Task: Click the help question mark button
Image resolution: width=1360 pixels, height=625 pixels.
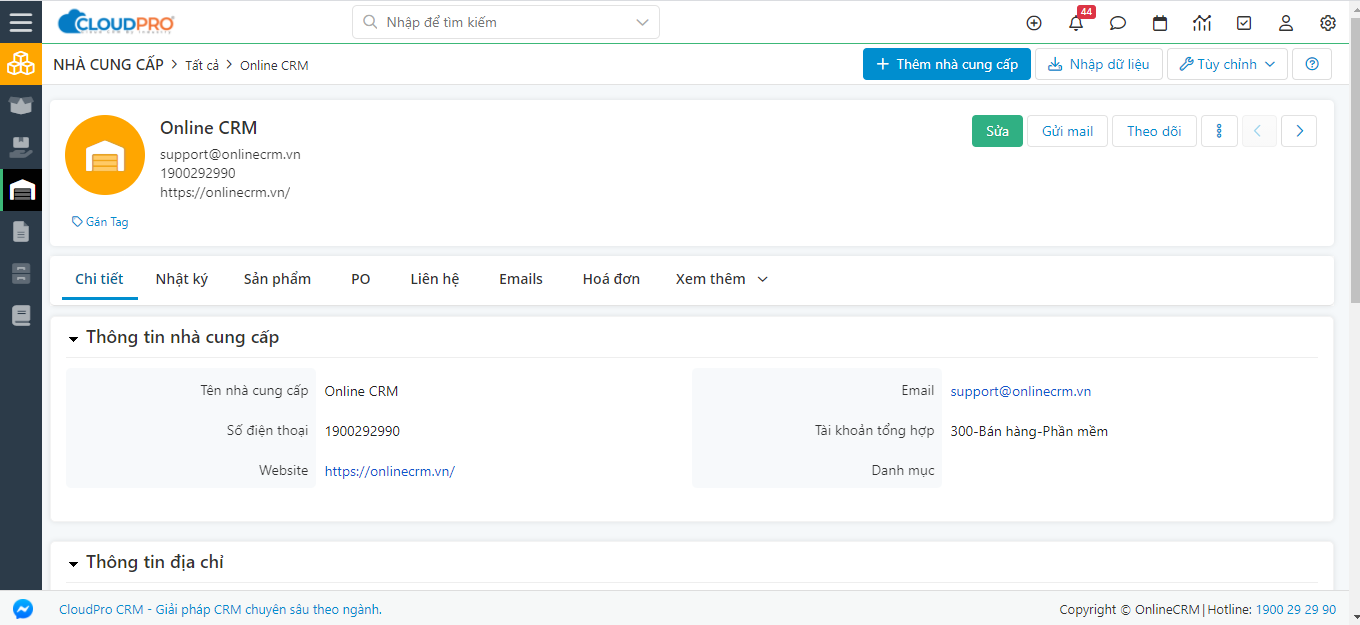Action: point(1312,64)
